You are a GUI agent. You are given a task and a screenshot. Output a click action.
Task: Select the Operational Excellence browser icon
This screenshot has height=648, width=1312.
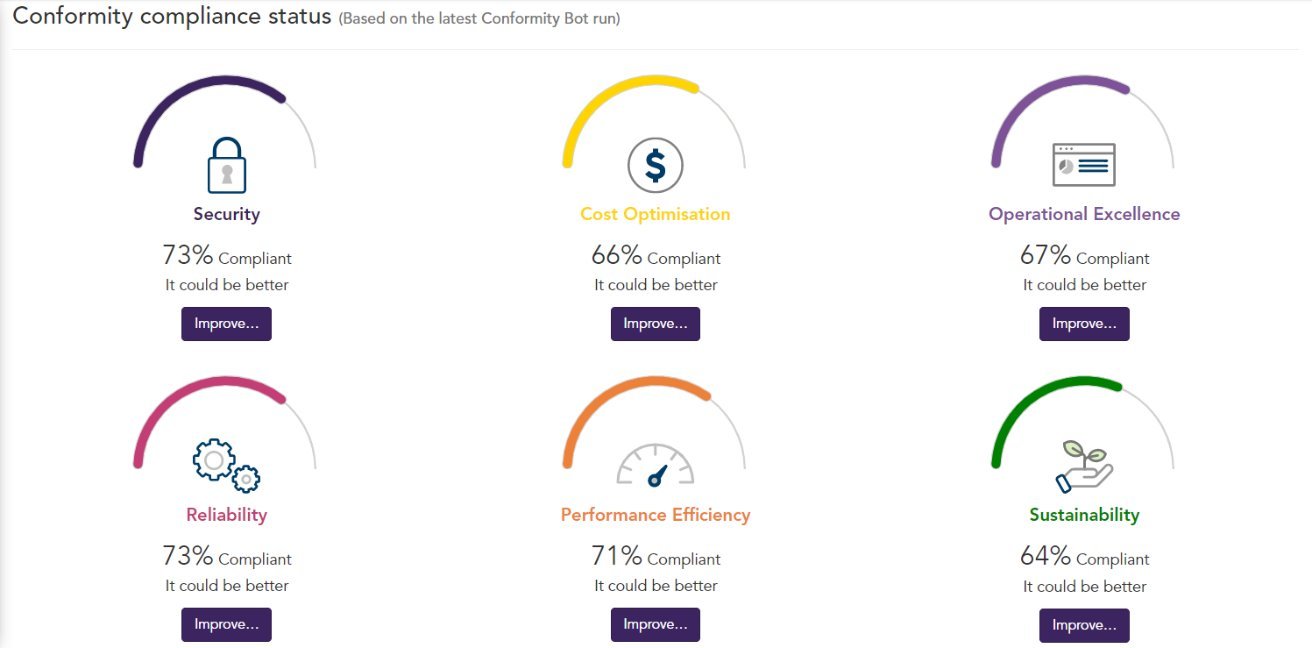pyautogui.click(x=1084, y=165)
